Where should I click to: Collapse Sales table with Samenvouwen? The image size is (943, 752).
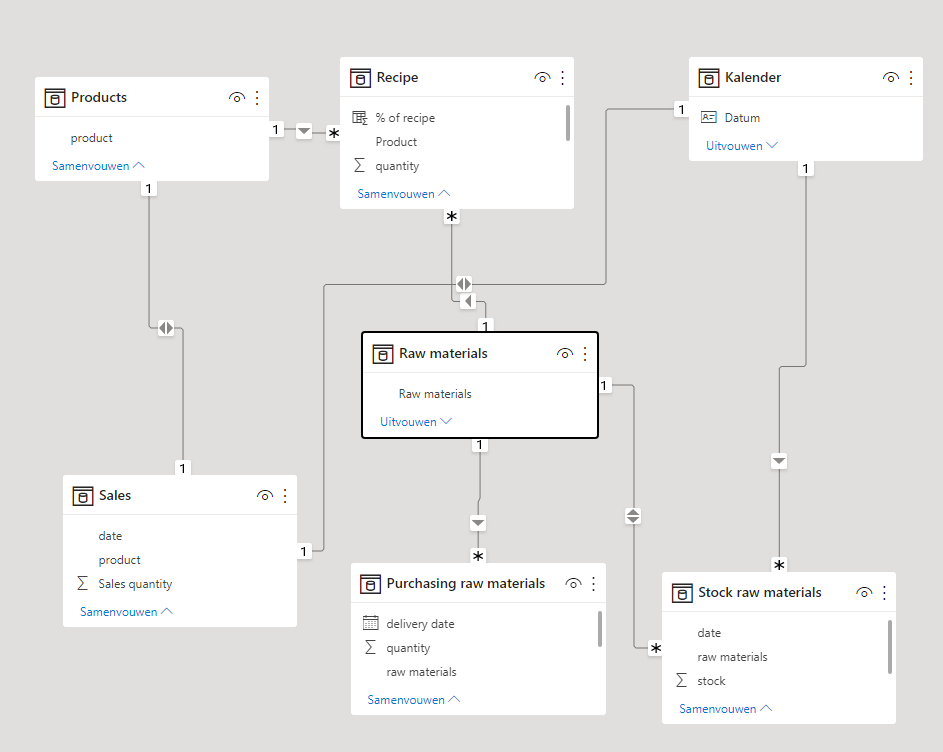pyautogui.click(x=126, y=612)
